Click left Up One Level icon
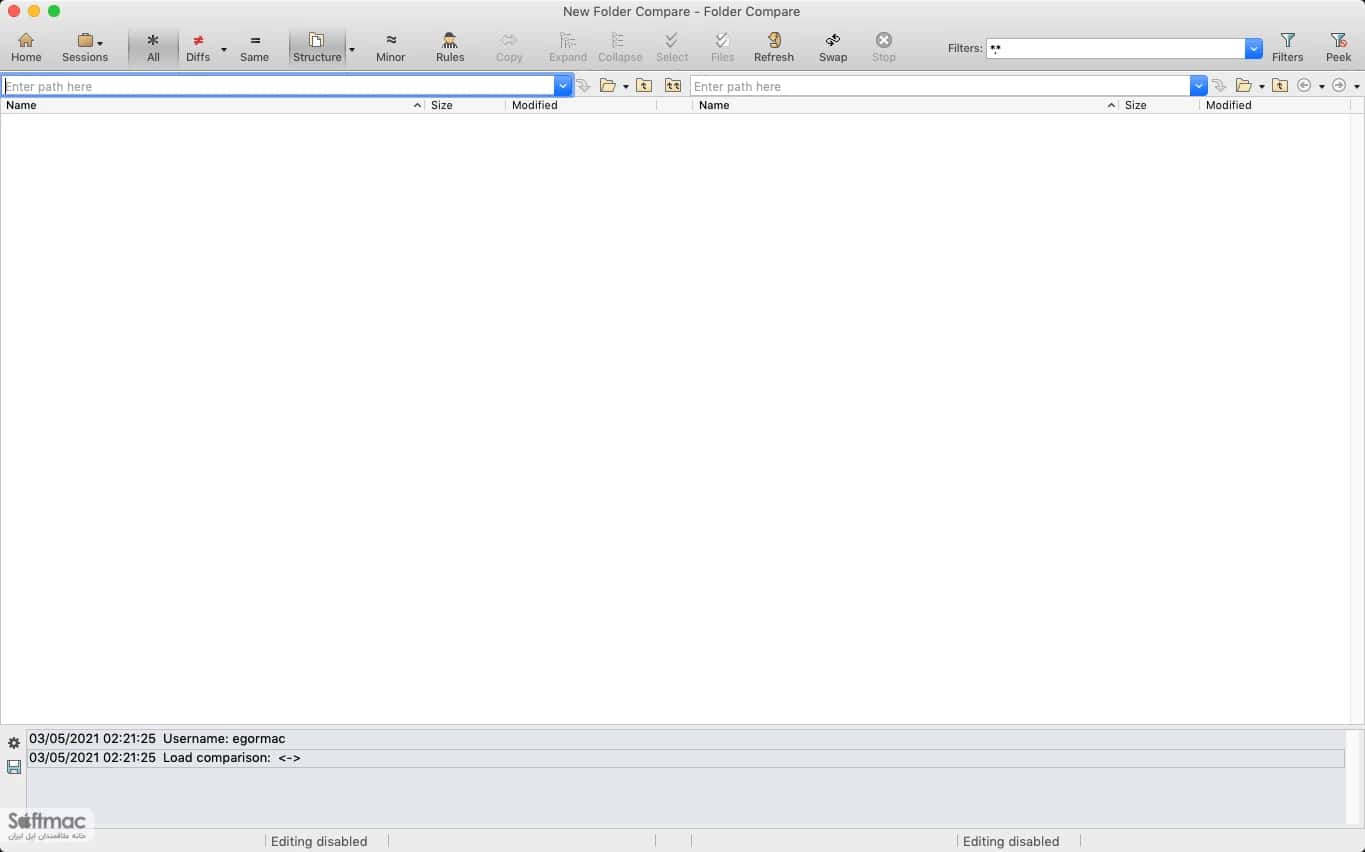Image resolution: width=1365 pixels, height=852 pixels. (x=644, y=86)
